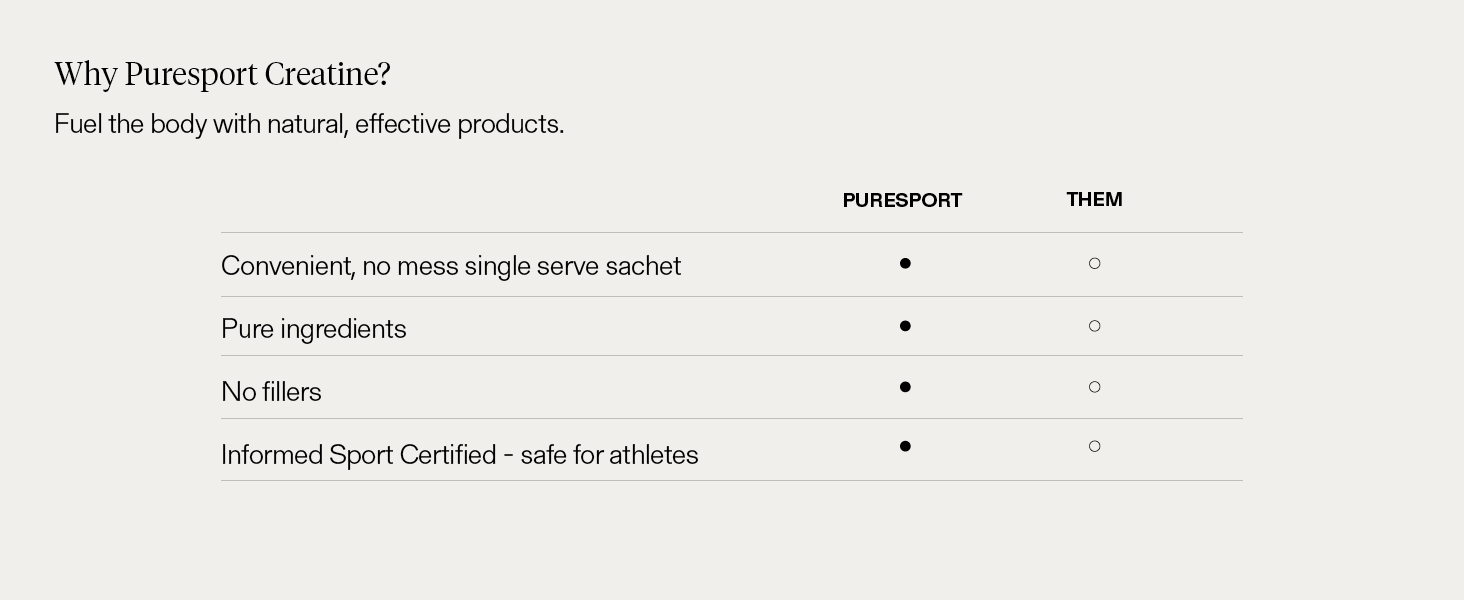Screen dimensions: 1464x600
Task: Click filled dot in No fillers row
Action: [x=905, y=387]
